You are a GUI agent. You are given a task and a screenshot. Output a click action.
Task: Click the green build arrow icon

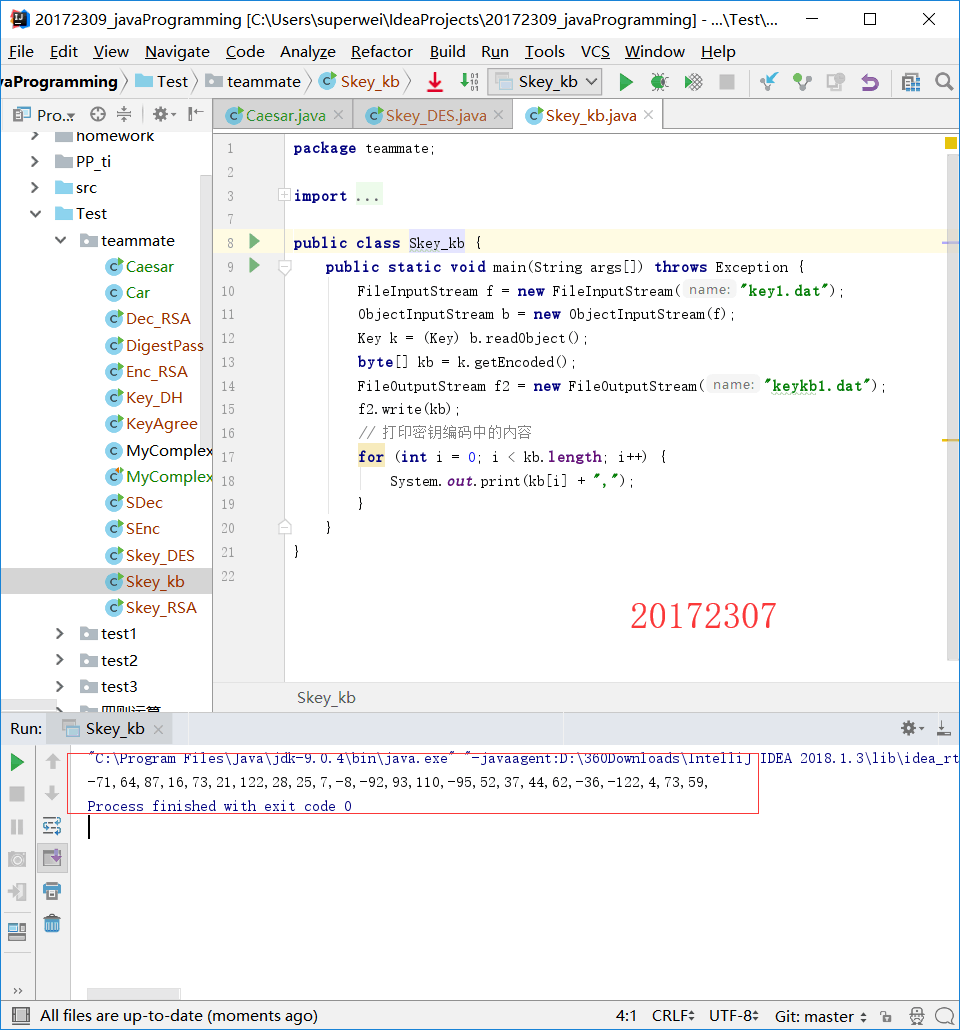469,82
